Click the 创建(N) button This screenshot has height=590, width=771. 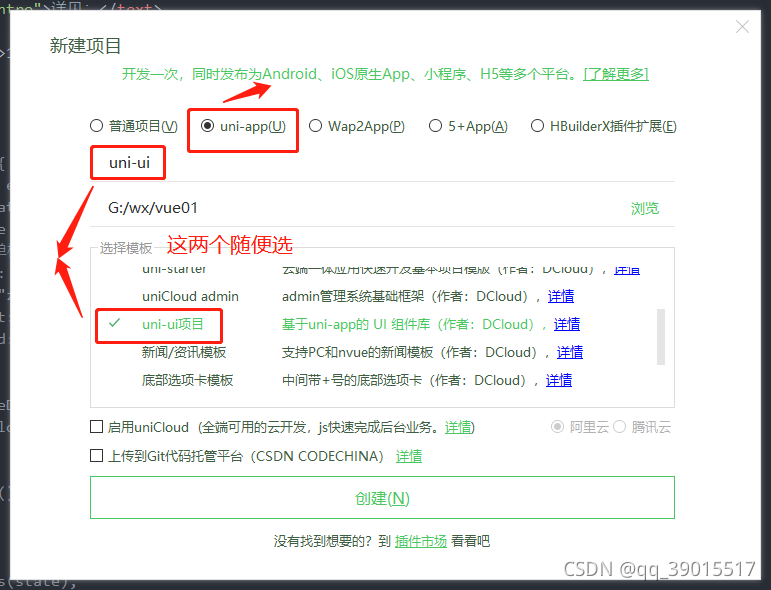(x=382, y=498)
